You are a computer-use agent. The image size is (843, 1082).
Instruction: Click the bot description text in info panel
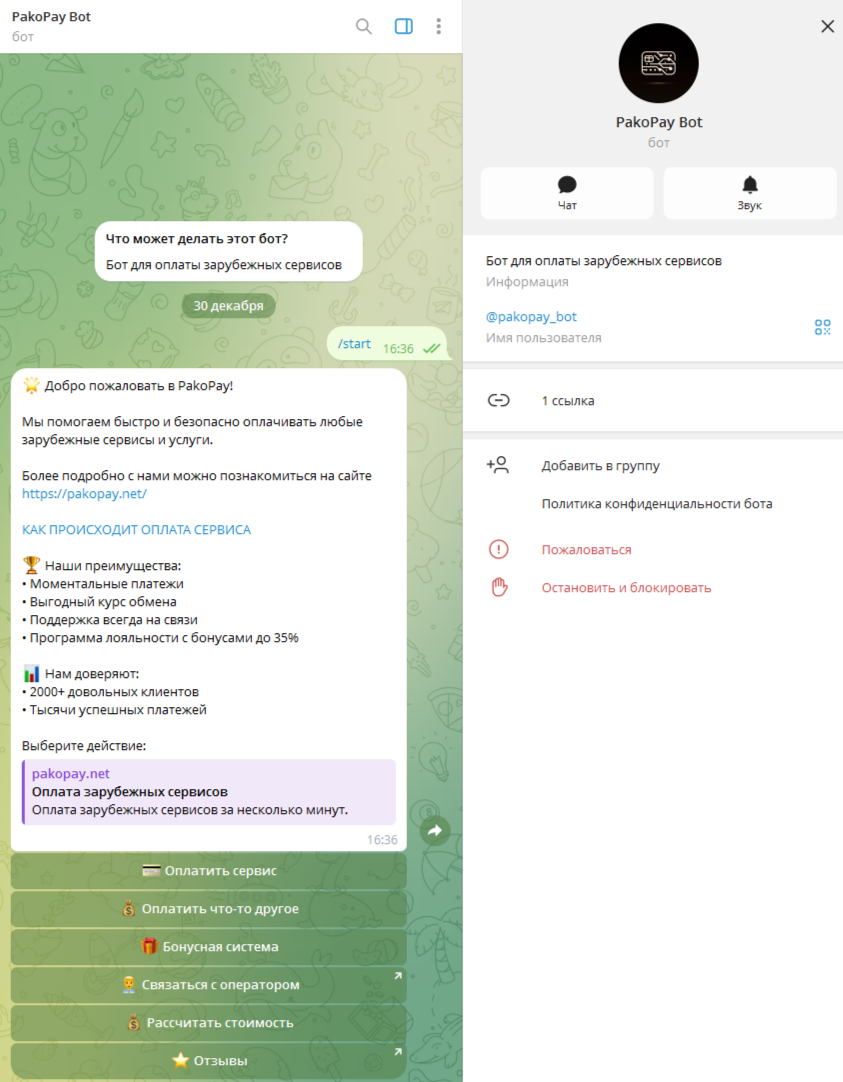coord(604,261)
